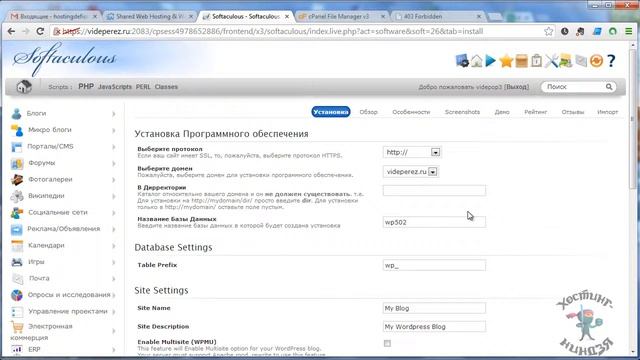
Task: Click the Порталы/CMS category icon
Action: (x=17, y=147)
